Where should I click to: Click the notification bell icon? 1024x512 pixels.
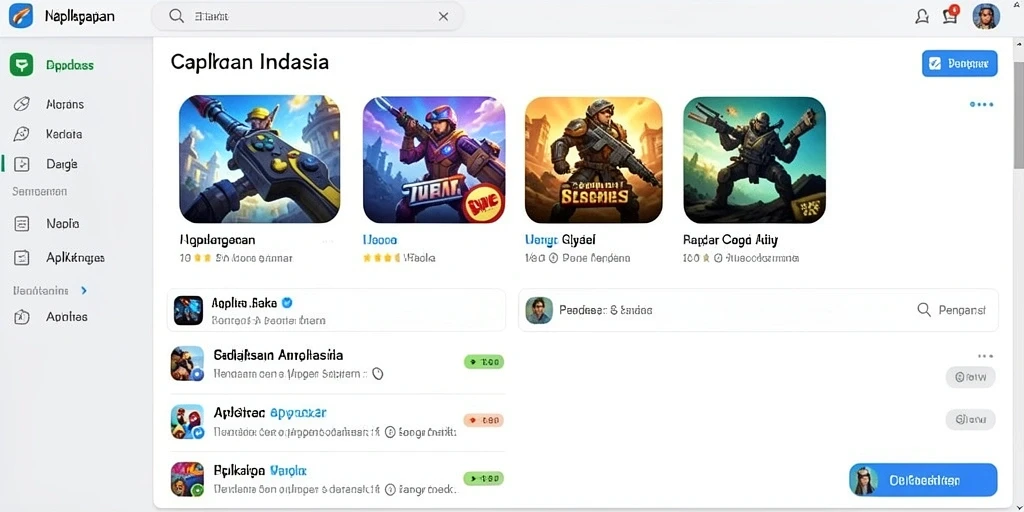(922, 17)
